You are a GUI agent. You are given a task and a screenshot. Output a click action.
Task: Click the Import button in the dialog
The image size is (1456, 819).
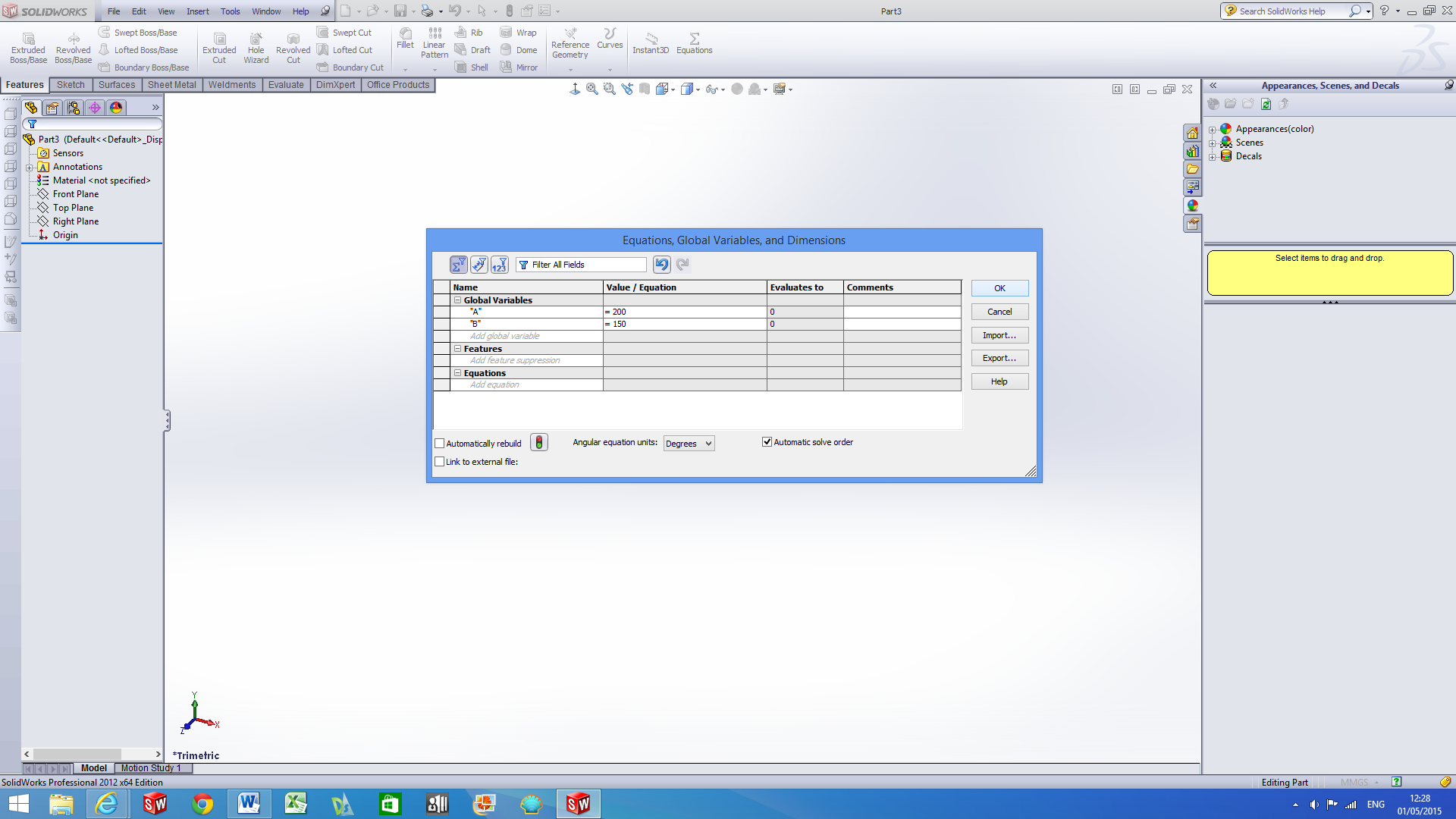click(x=999, y=335)
